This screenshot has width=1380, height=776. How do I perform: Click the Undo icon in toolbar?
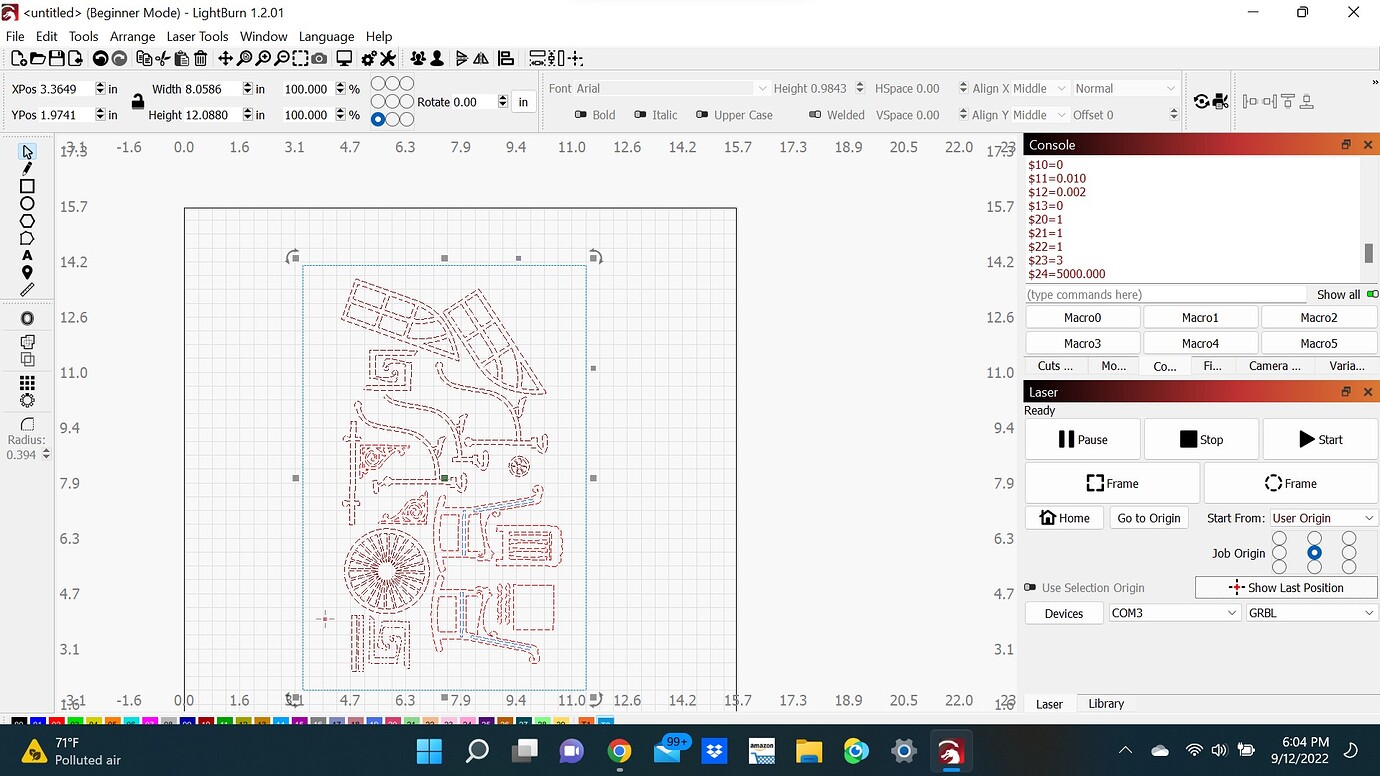tap(100, 59)
